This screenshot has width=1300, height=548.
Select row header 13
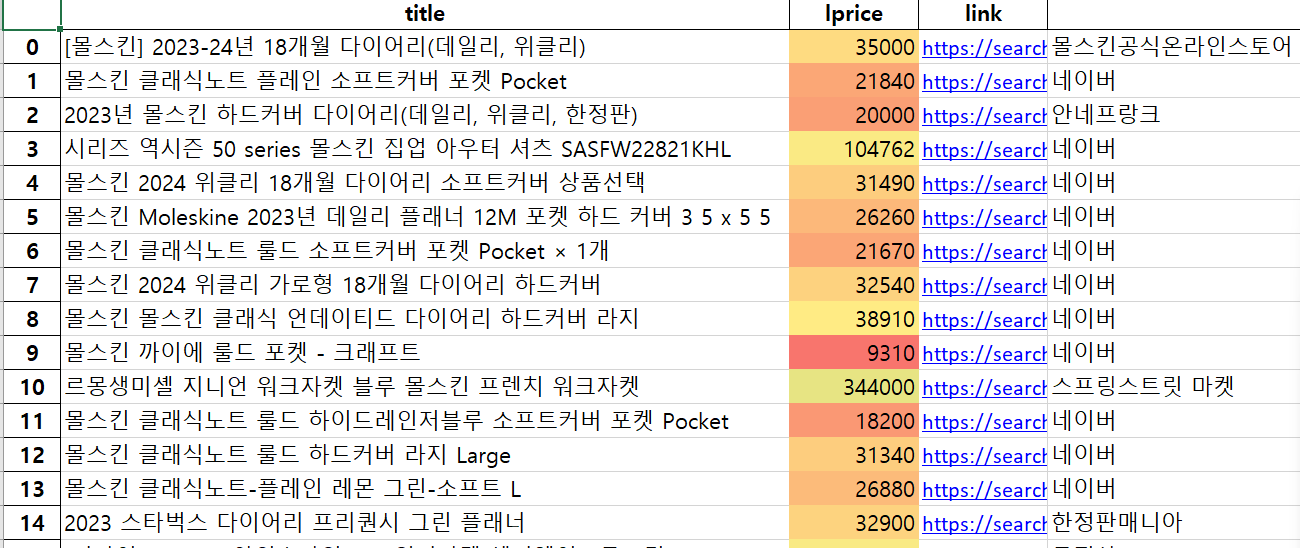point(31,489)
